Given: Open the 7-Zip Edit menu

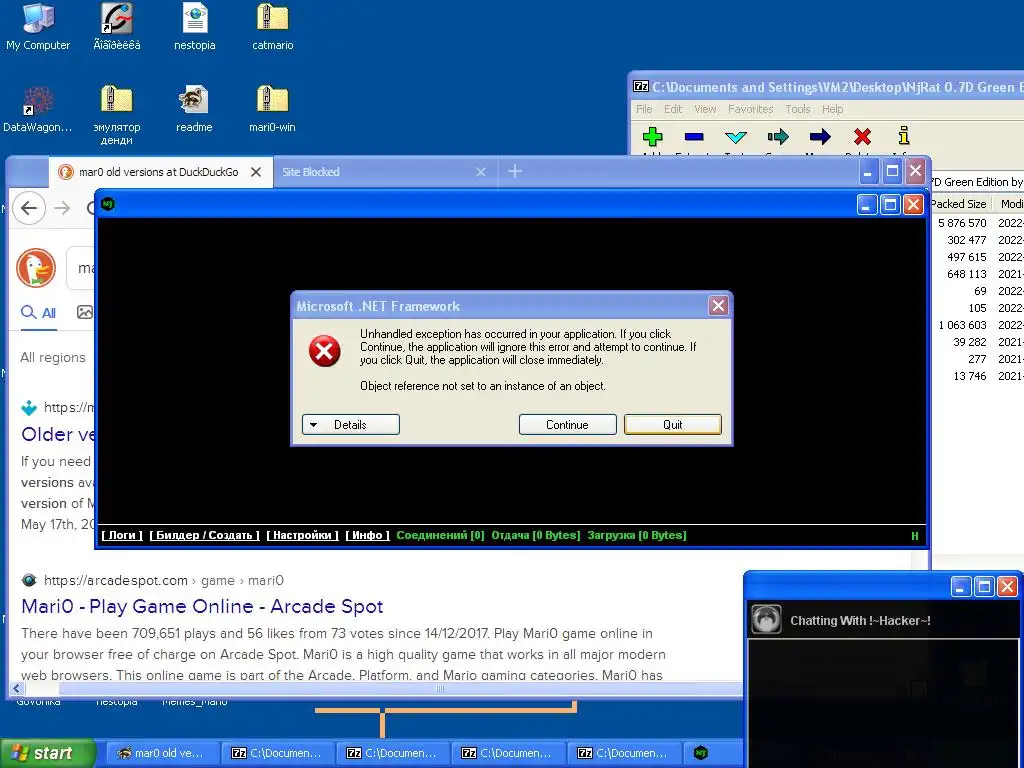Looking at the screenshot, I should (673, 109).
